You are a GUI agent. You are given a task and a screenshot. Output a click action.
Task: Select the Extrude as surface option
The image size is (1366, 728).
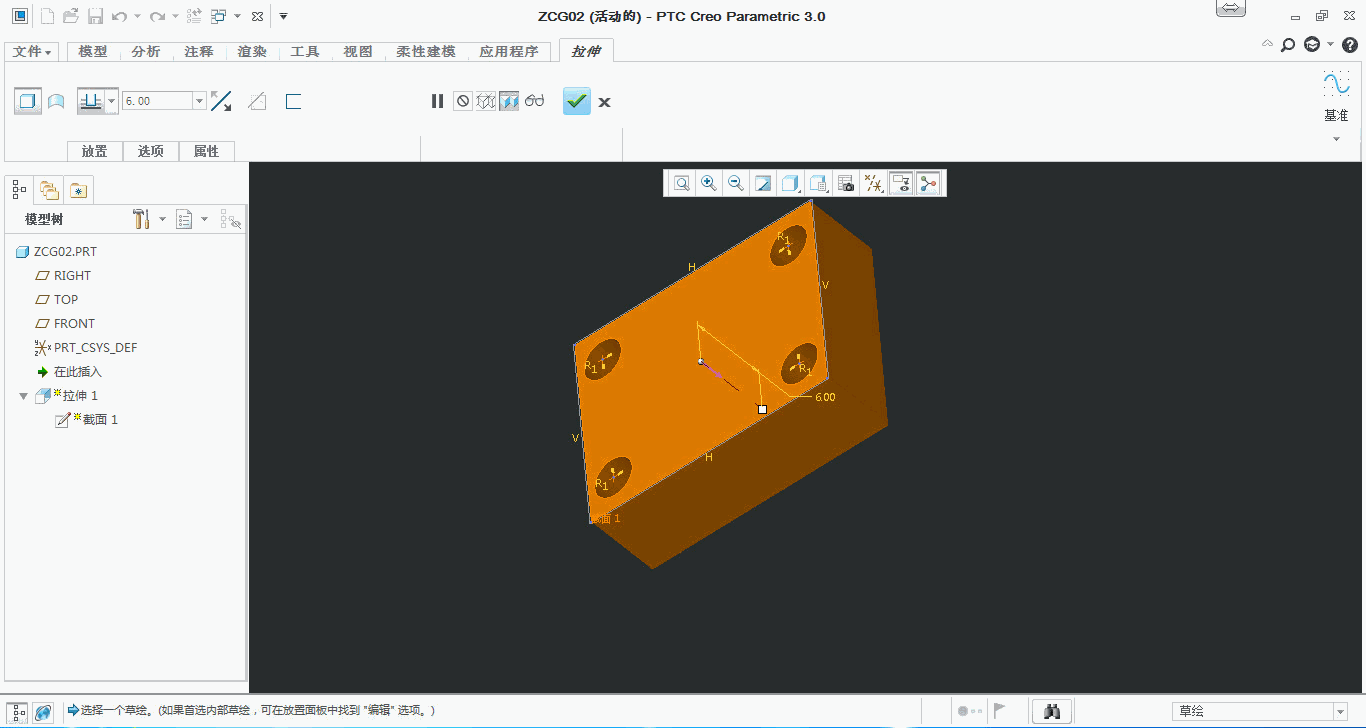click(57, 101)
